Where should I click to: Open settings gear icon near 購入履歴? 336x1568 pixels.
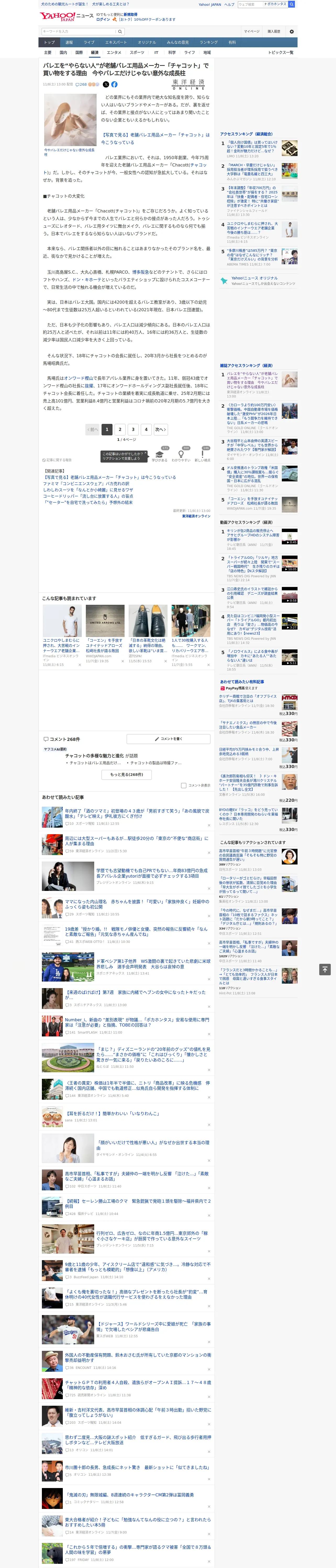pos(292,32)
